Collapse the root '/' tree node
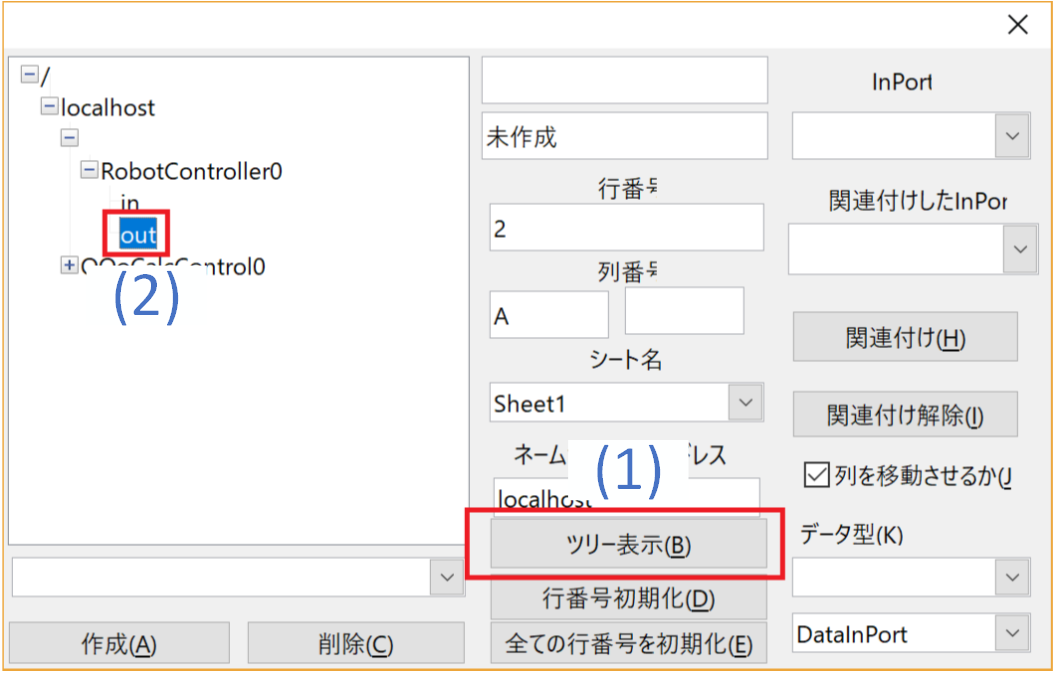This screenshot has width=1056, height=673. 29,75
